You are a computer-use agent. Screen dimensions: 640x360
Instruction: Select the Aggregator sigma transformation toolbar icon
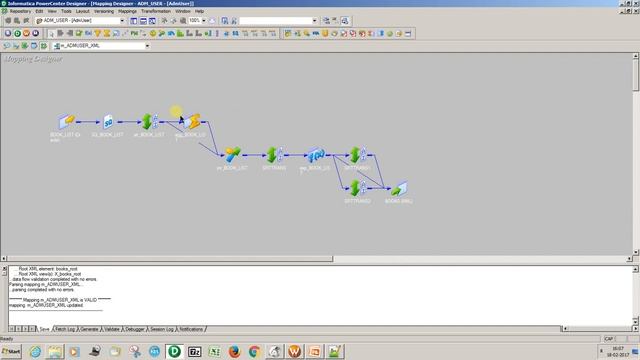pyautogui.click(x=107, y=33)
